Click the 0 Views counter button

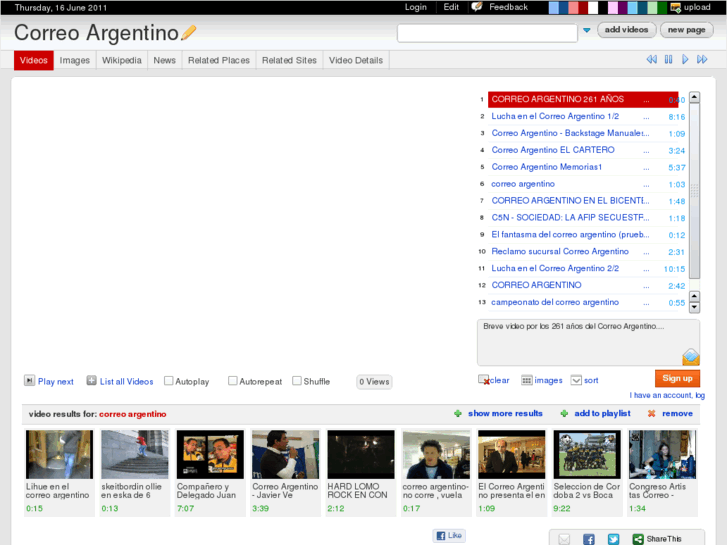tap(374, 382)
